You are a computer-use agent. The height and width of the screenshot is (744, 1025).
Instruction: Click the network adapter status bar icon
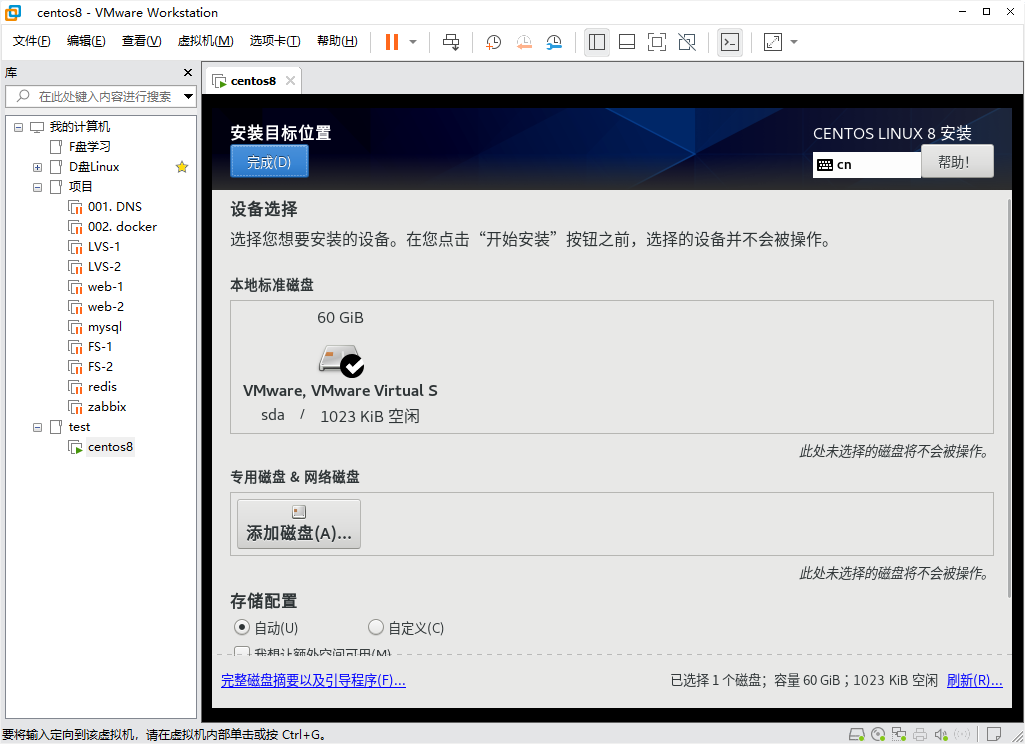(x=899, y=734)
